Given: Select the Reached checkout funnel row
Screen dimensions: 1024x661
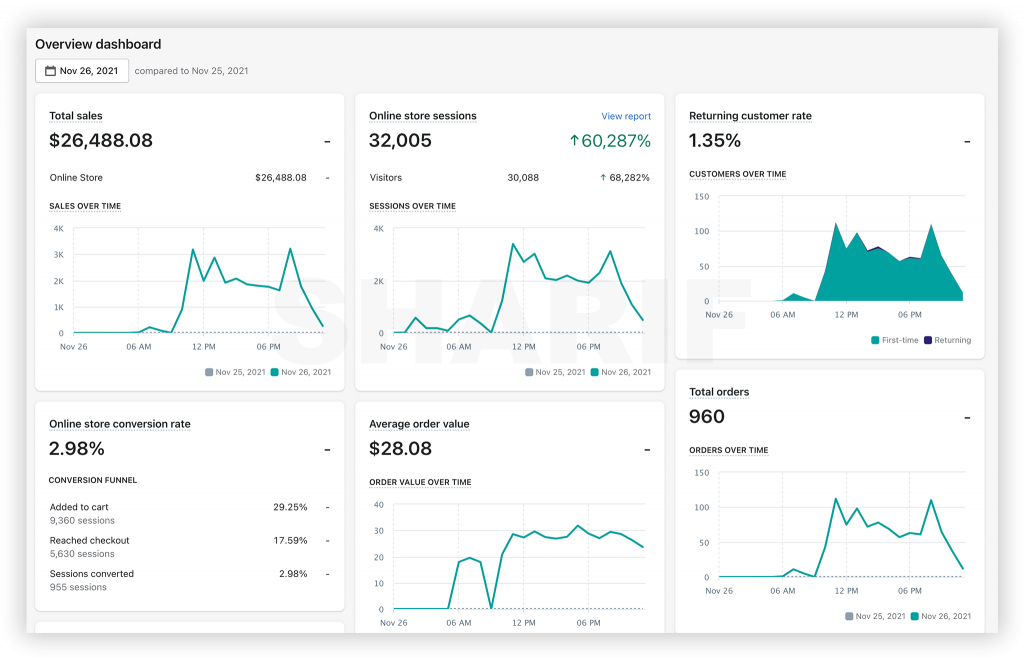Looking at the screenshot, I should point(189,547).
